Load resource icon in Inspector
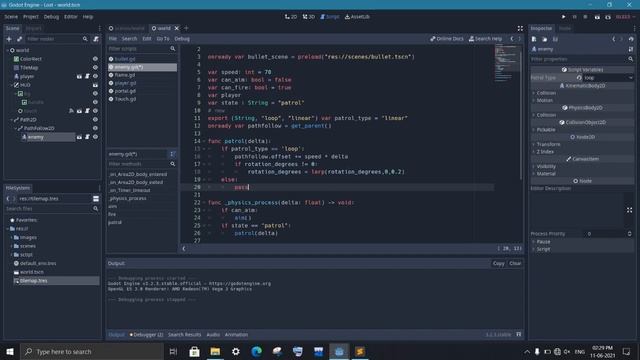 coord(544,39)
